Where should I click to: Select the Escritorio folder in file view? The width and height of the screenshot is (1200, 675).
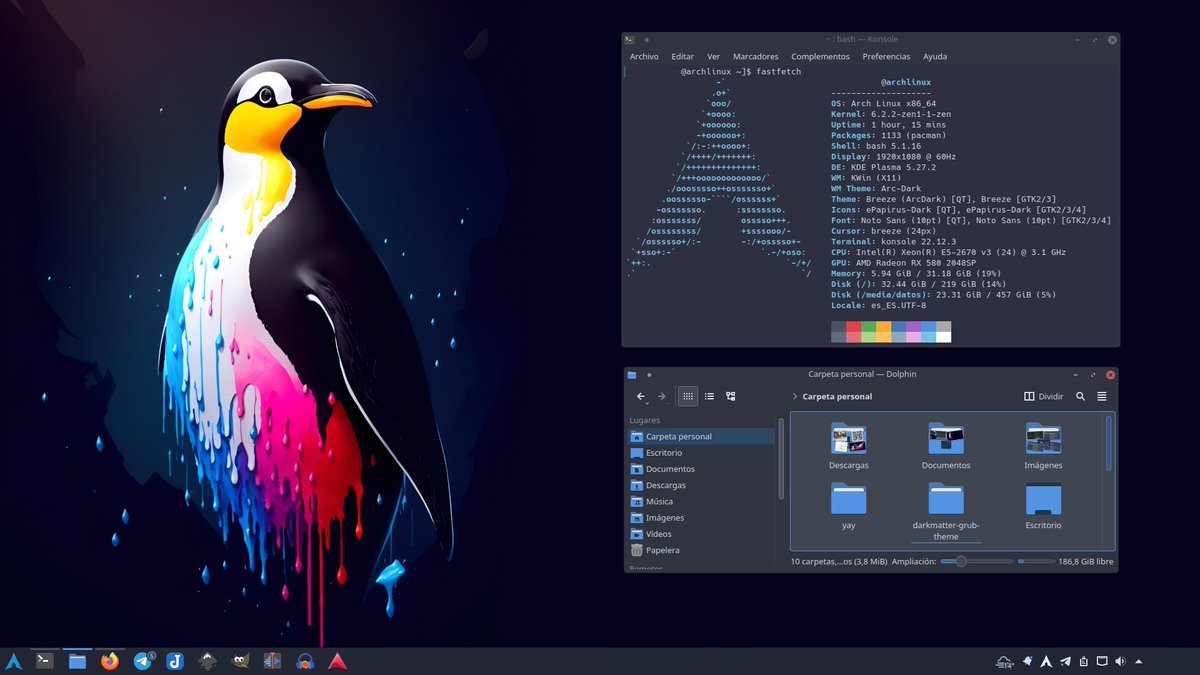click(x=1043, y=505)
